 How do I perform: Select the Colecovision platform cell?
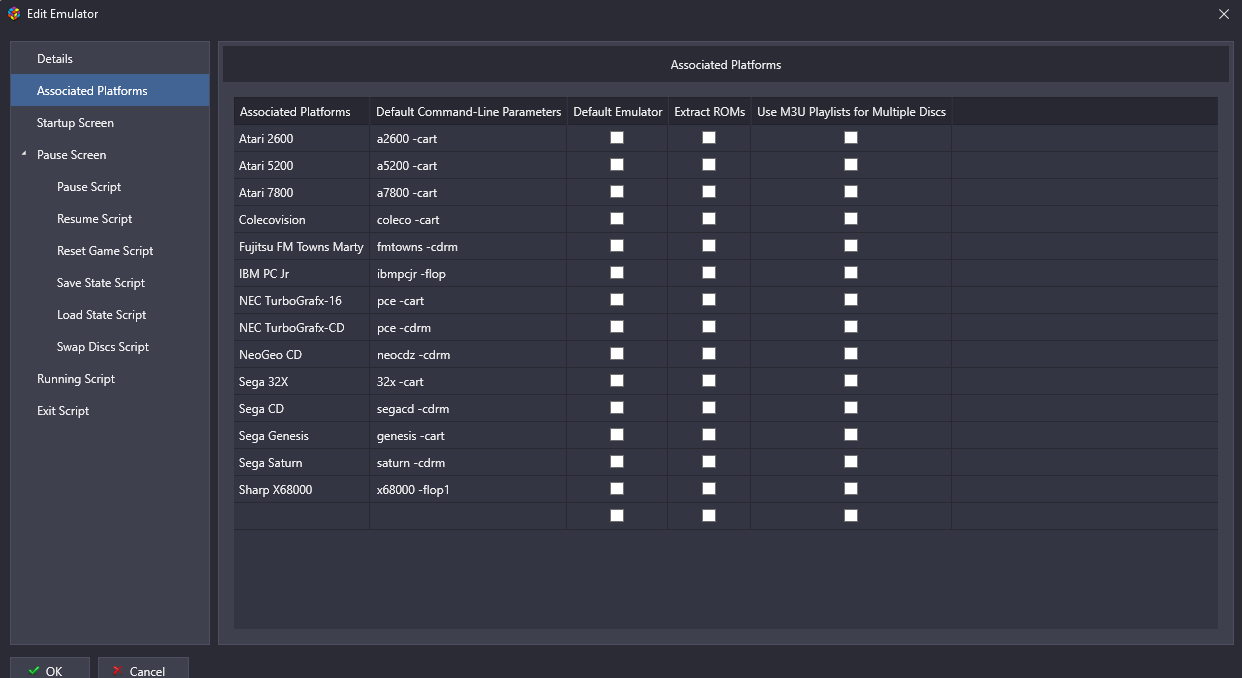coord(302,220)
